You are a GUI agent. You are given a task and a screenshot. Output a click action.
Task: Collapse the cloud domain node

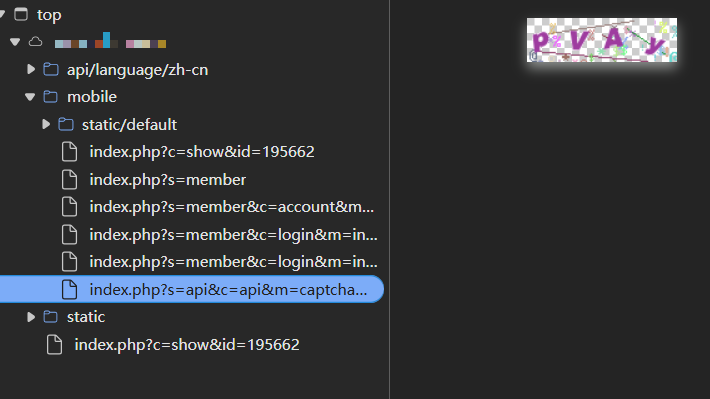tap(15, 42)
